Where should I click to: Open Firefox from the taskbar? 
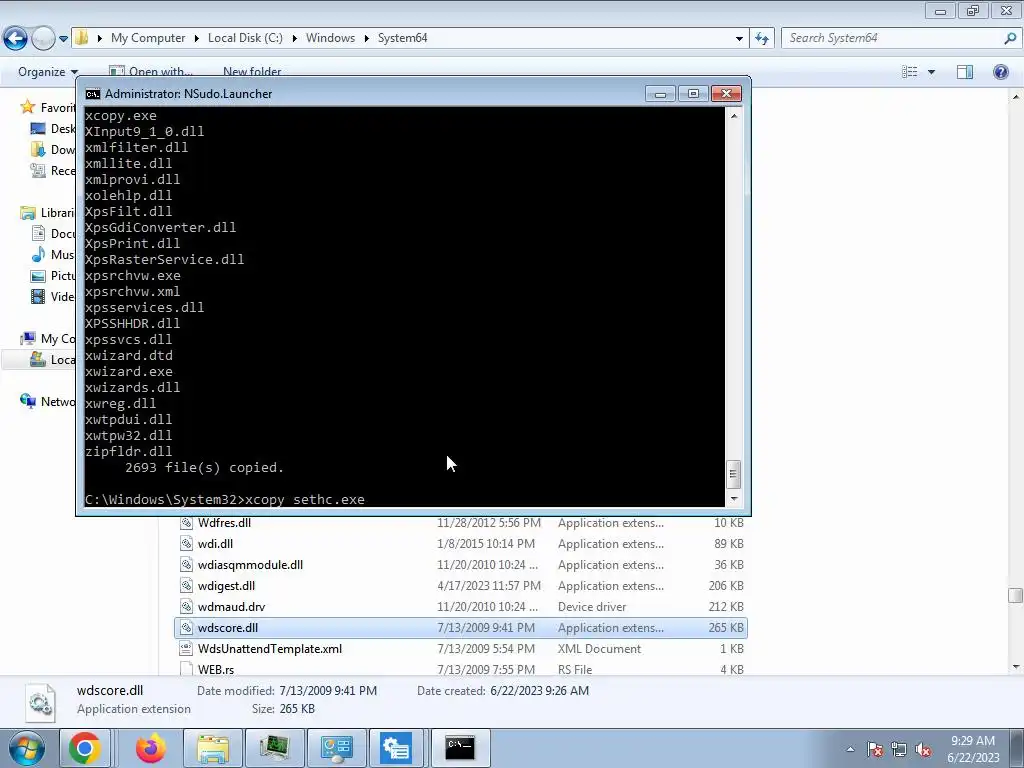(x=151, y=748)
